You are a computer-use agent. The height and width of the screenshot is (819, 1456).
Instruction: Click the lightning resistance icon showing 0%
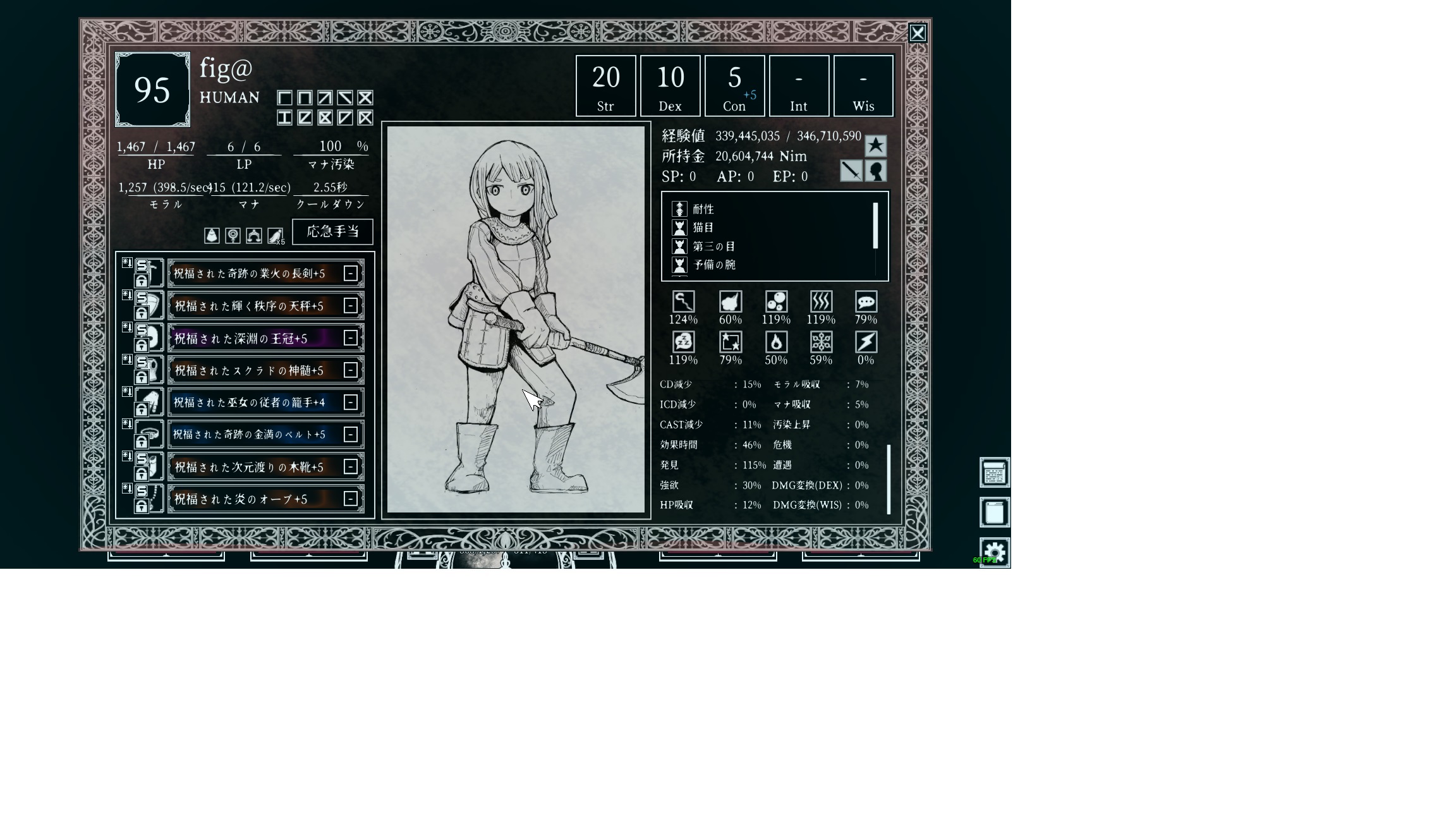point(866,343)
